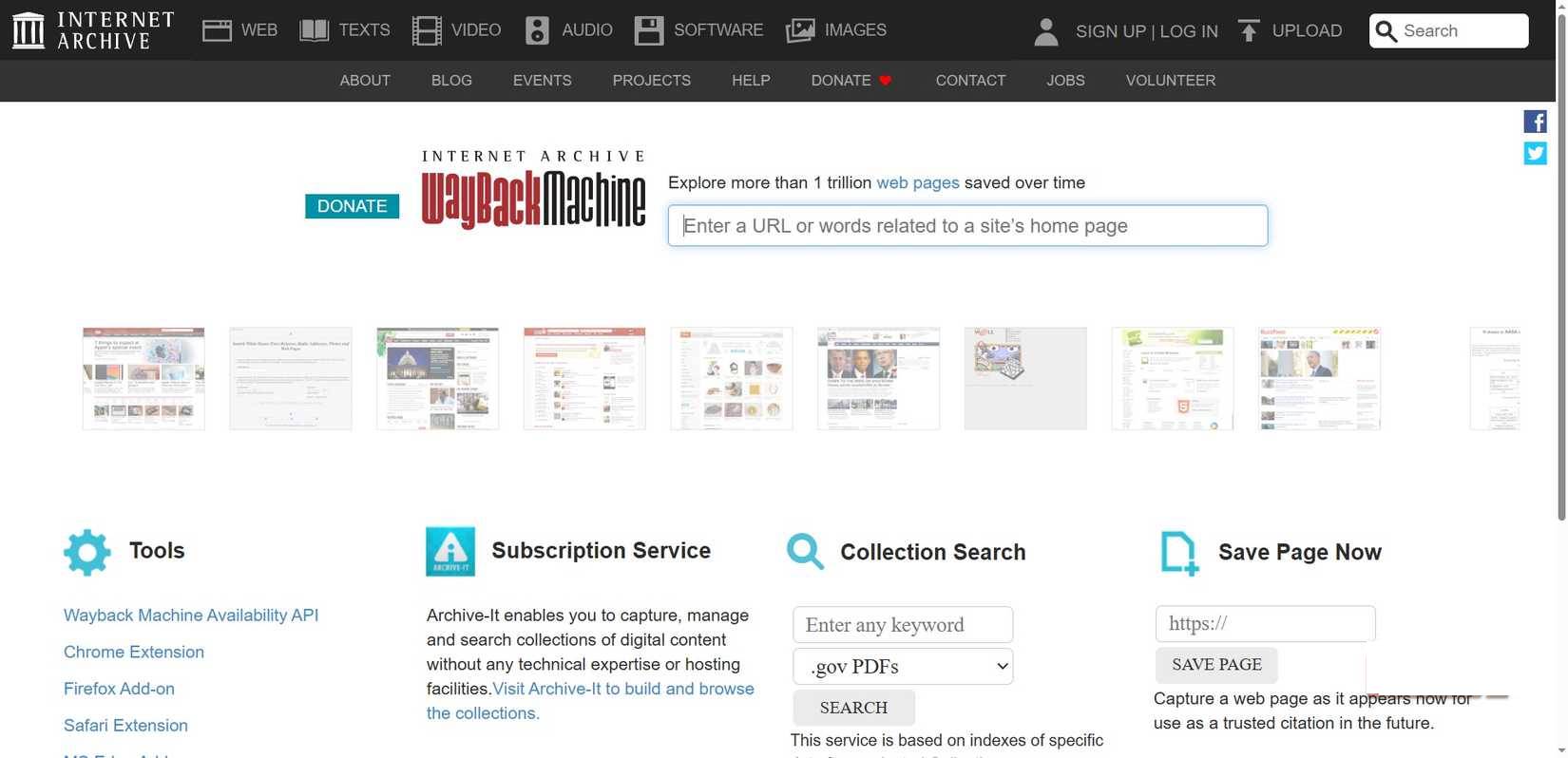Share the page via Facebook icon

[x=1535, y=122]
